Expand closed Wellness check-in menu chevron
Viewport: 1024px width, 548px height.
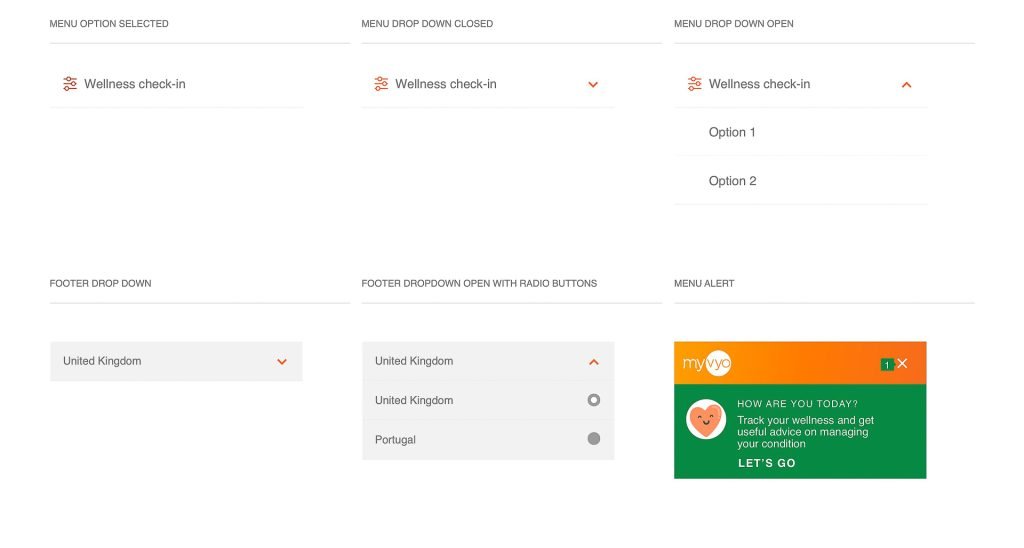pos(593,85)
